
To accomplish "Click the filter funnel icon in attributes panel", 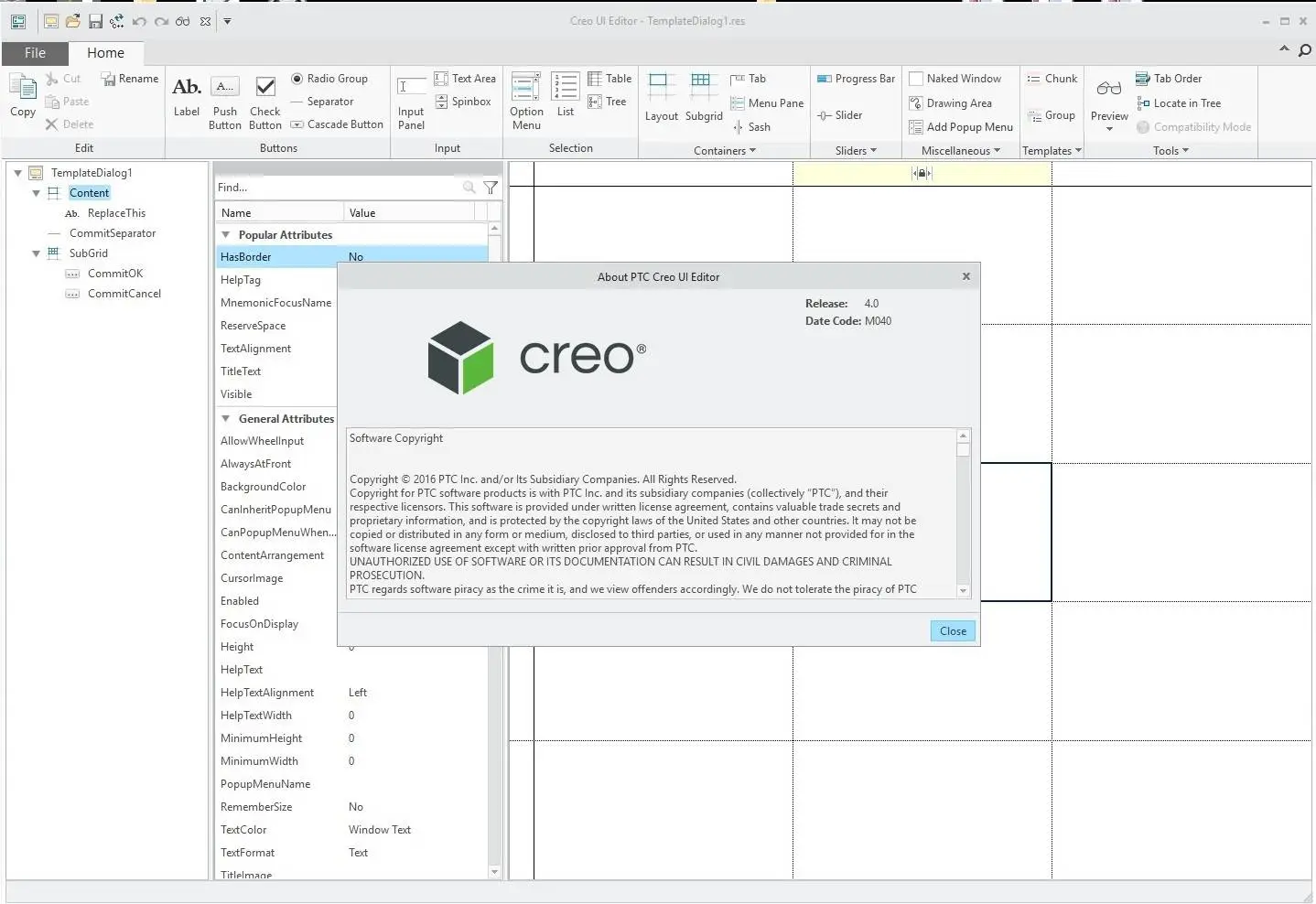I will pos(491,188).
